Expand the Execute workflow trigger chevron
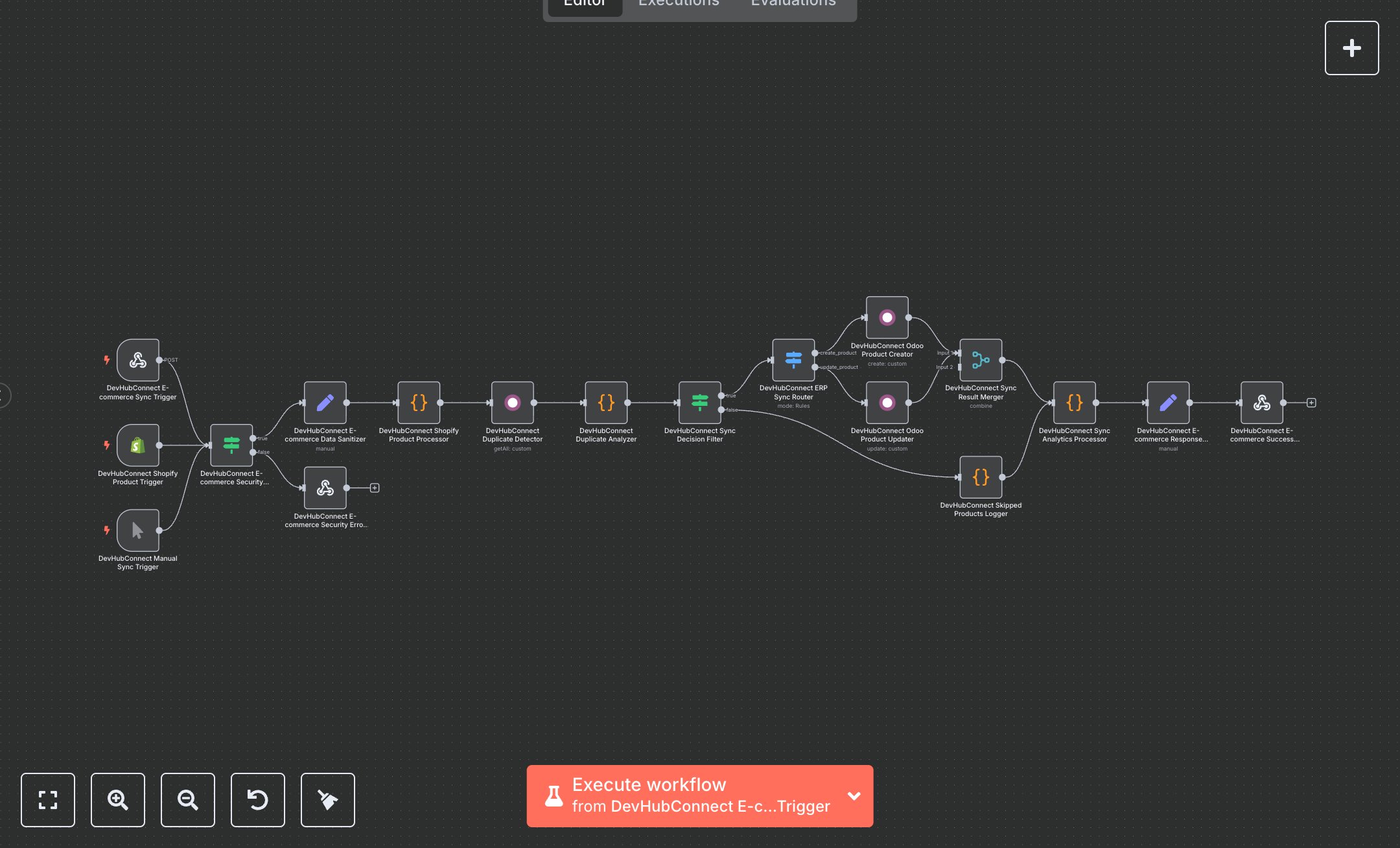This screenshot has height=848, width=1400. 854,796
